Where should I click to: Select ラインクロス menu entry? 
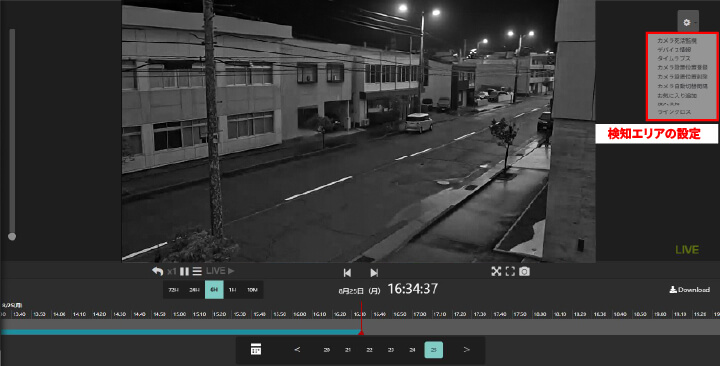pyautogui.click(x=674, y=112)
